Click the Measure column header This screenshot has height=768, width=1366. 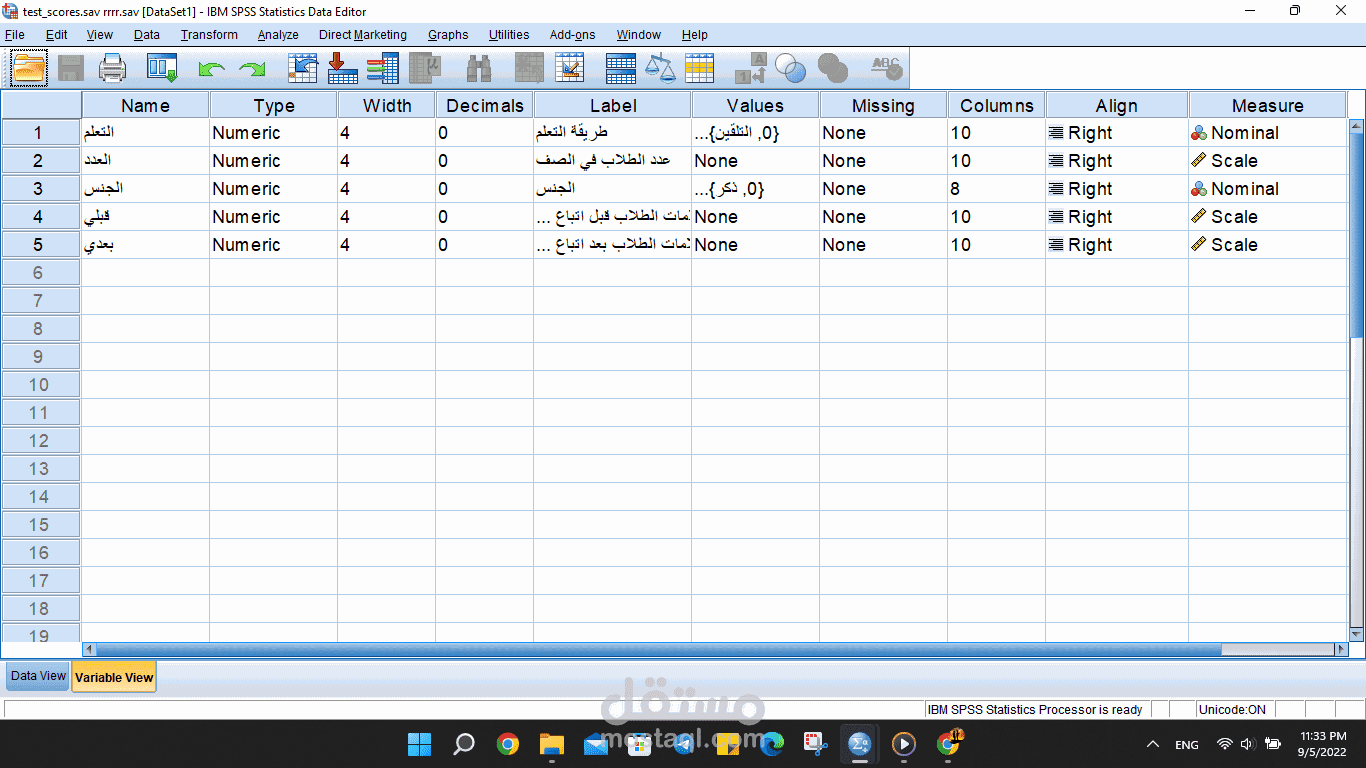1268,105
